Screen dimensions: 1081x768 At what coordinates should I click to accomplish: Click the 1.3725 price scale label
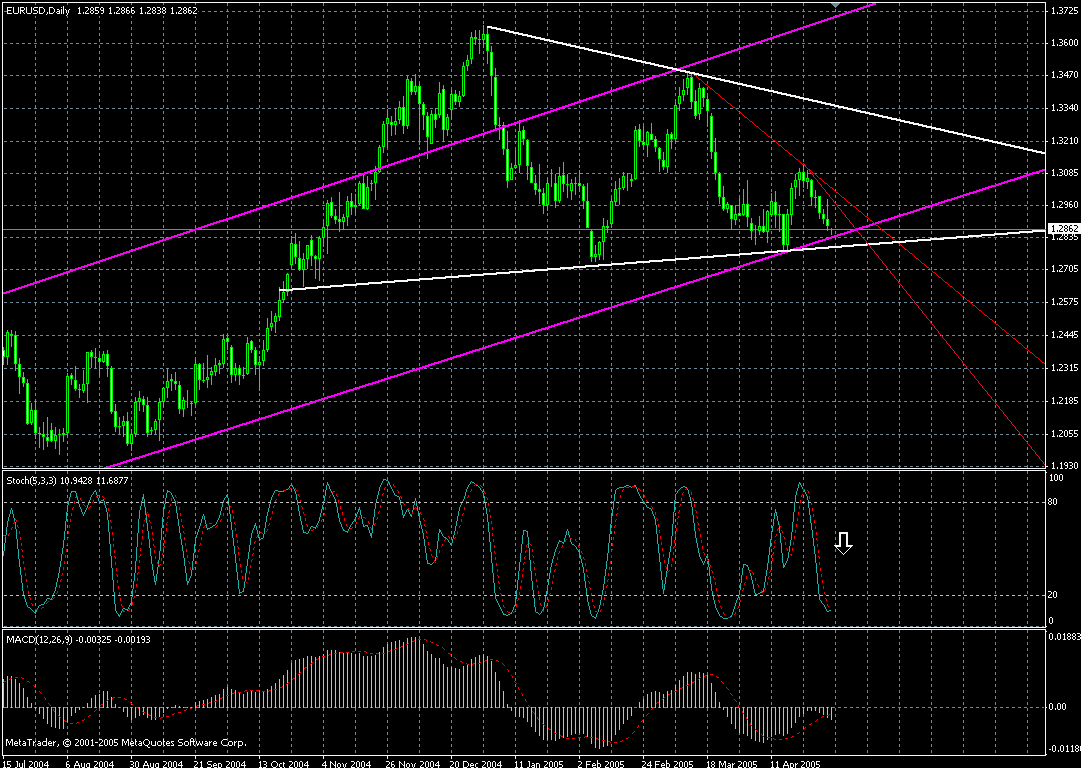(1062, 10)
